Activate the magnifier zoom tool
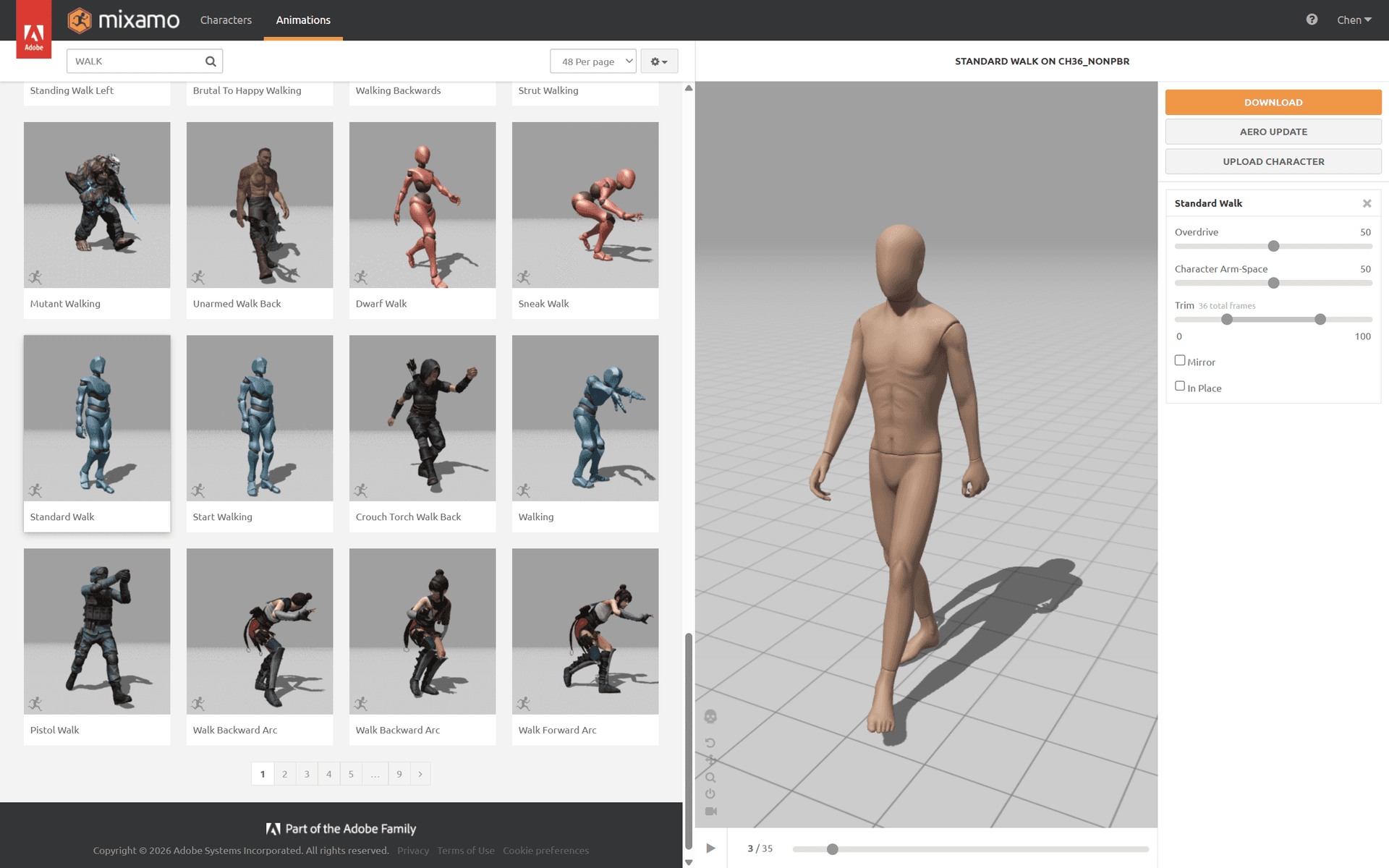This screenshot has height=868, width=1389. (710, 776)
